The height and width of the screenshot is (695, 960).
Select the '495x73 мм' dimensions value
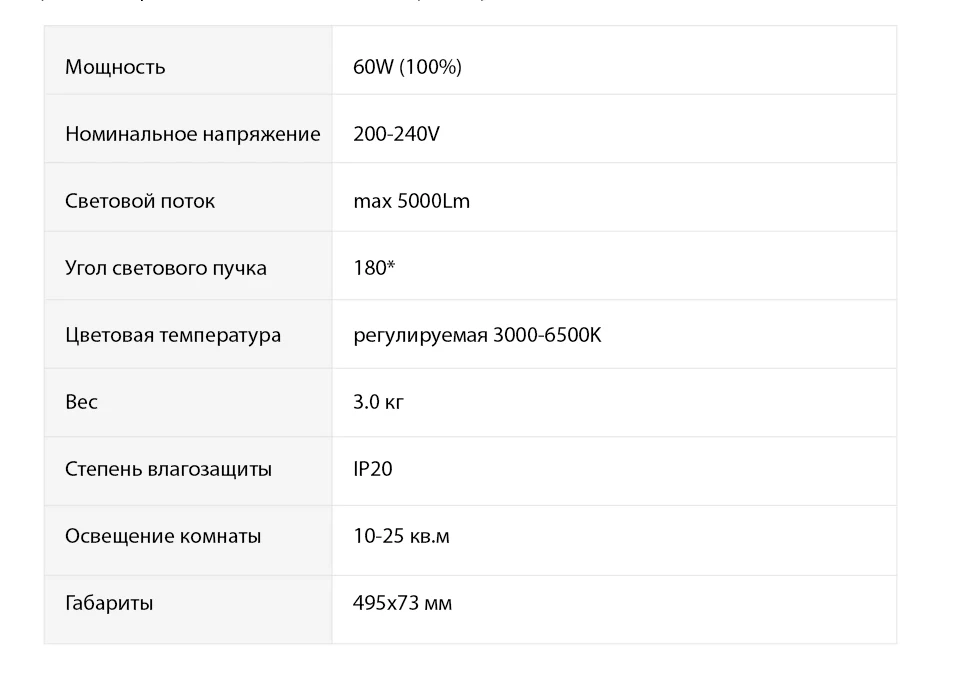click(402, 603)
